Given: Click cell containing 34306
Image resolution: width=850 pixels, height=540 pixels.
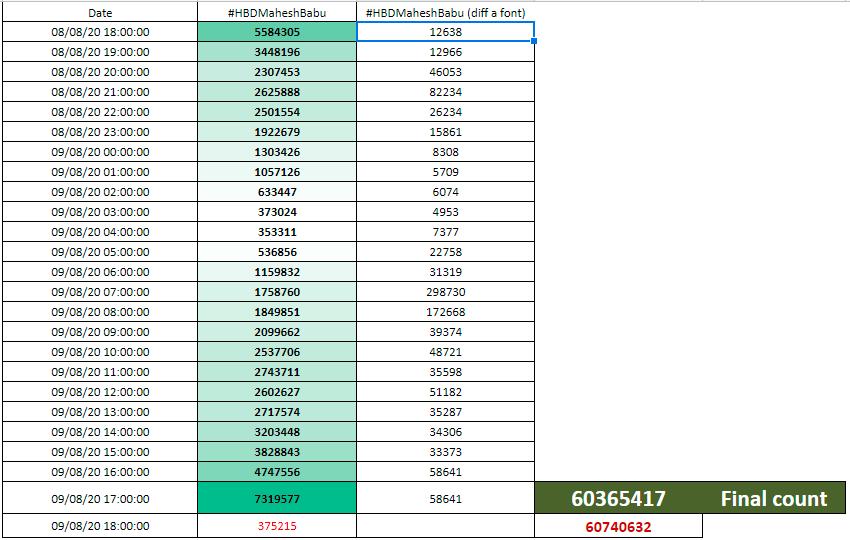Looking at the screenshot, I should [x=445, y=432].
